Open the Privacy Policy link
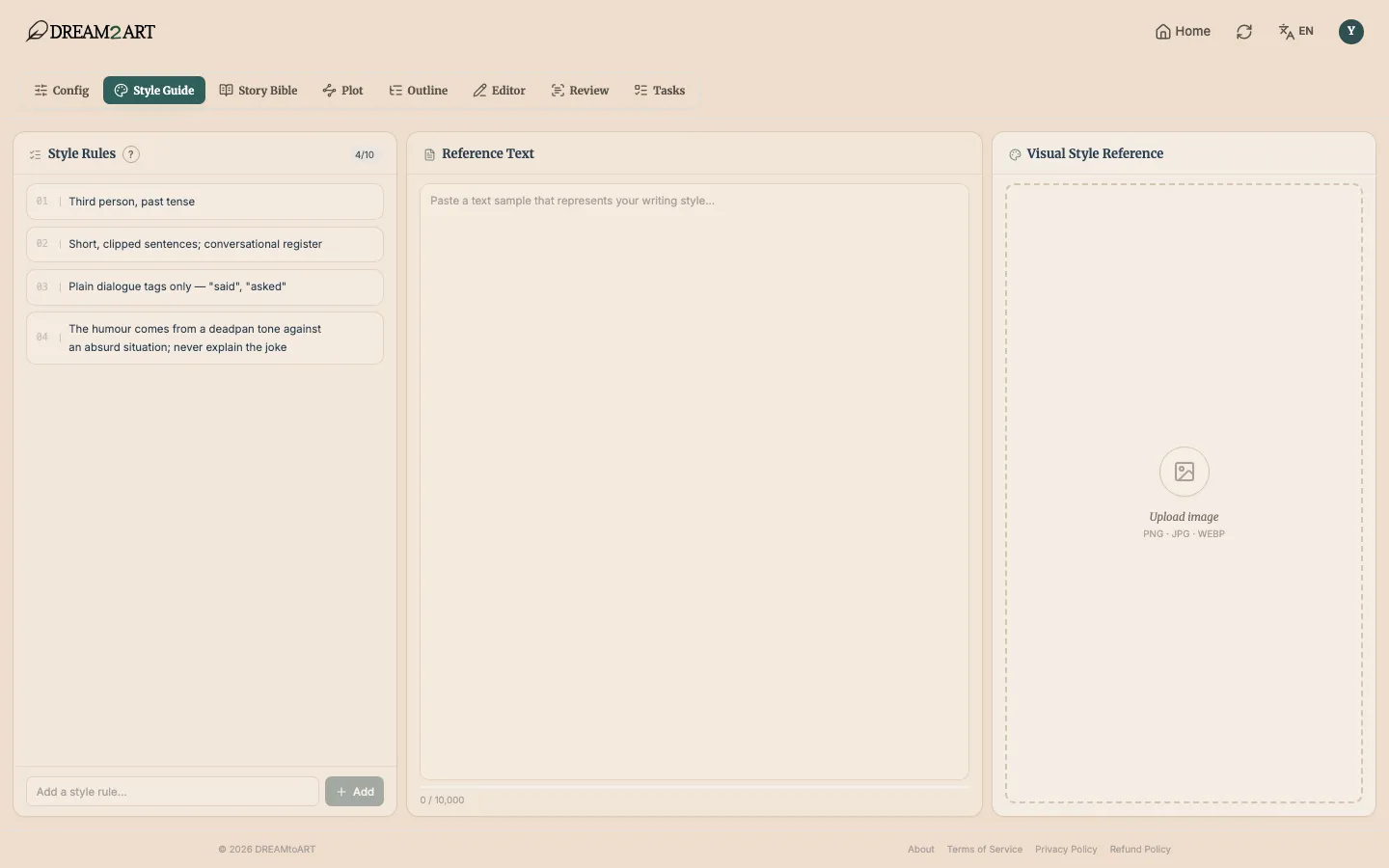 click(1066, 850)
